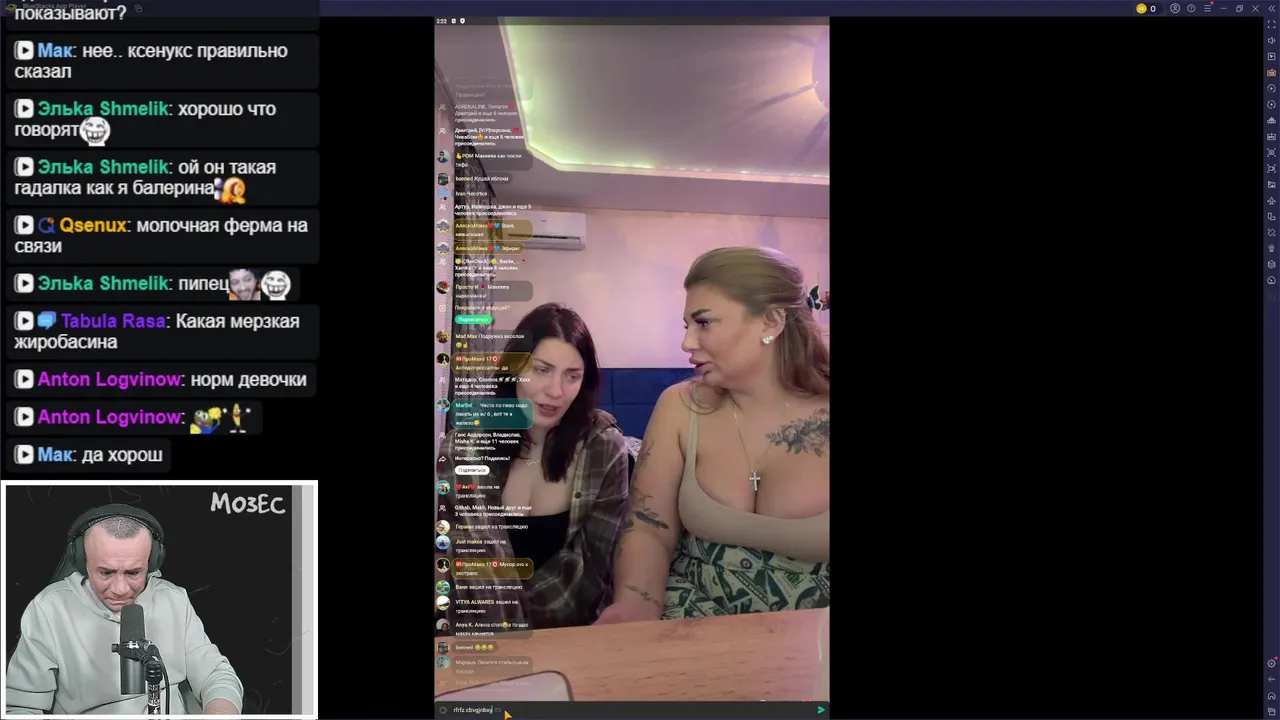
Task: Click overlay message 'Мак: да хорош'
Action: (88, 455)
